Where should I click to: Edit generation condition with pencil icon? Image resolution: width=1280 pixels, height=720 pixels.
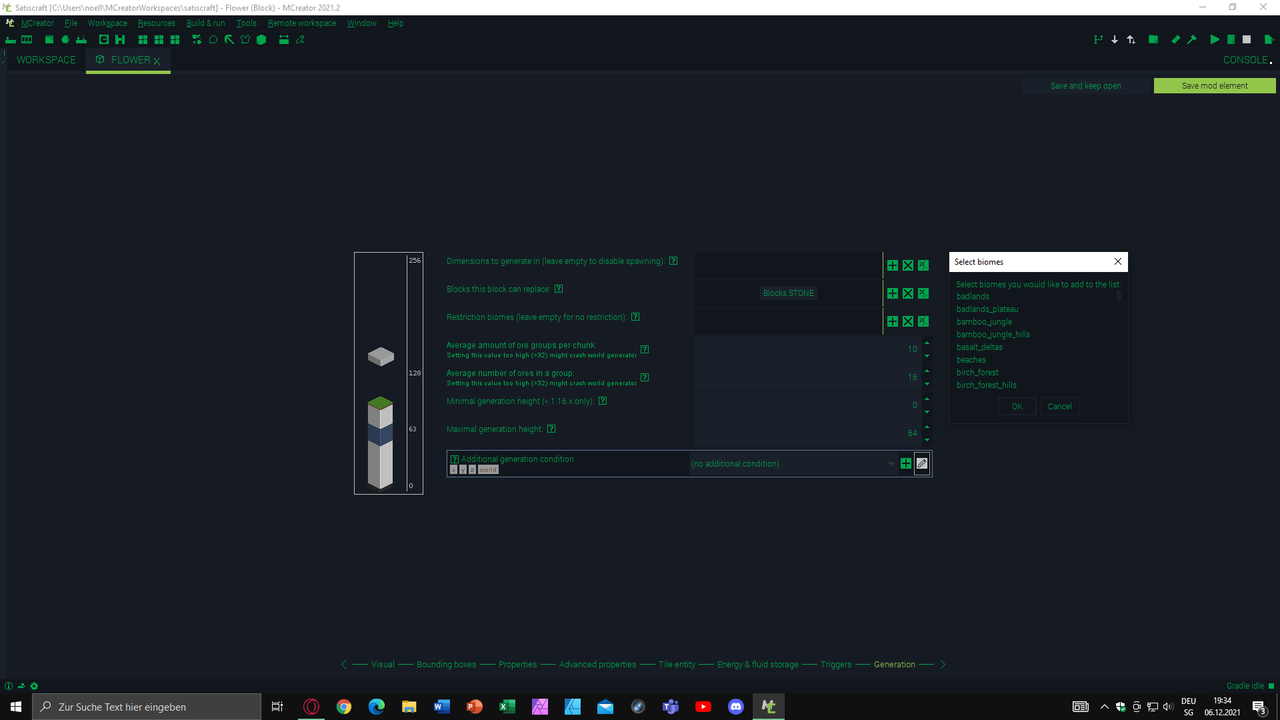click(x=922, y=464)
